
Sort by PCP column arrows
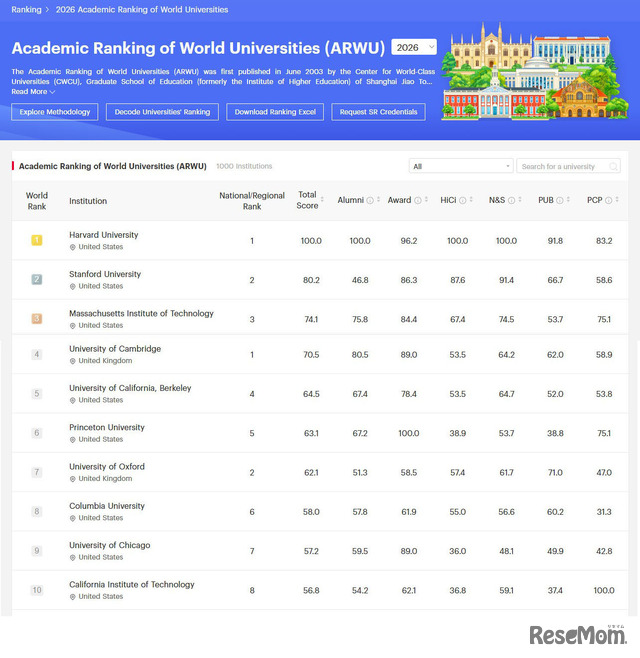(x=617, y=200)
